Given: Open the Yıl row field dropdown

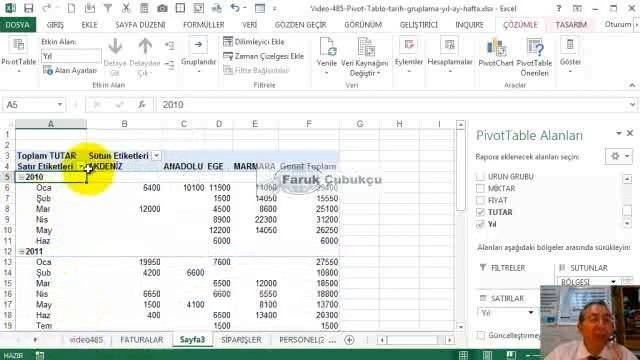Looking at the screenshot, I should (x=531, y=313).
